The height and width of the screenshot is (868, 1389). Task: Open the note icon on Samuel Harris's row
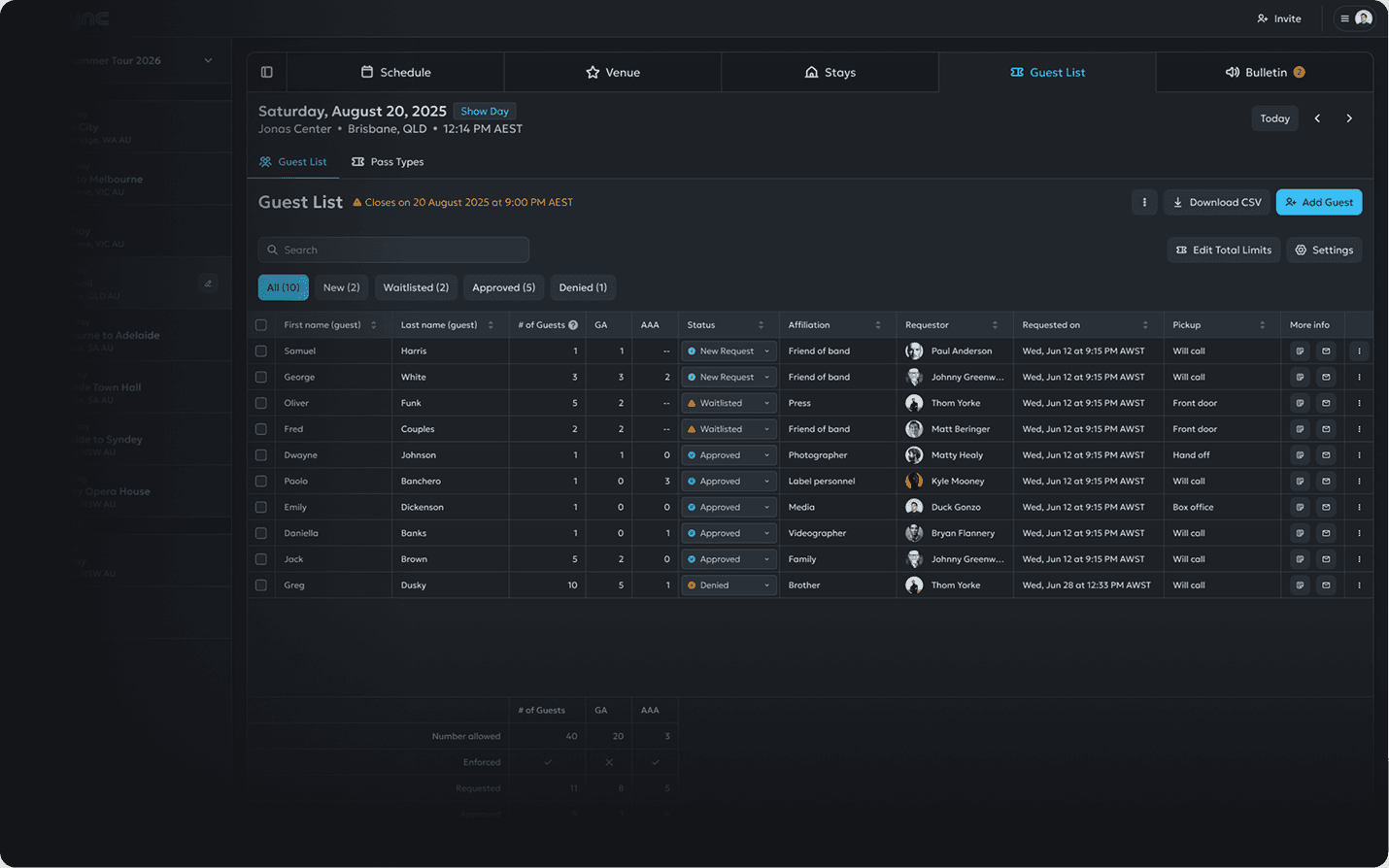coord(1300,351)
